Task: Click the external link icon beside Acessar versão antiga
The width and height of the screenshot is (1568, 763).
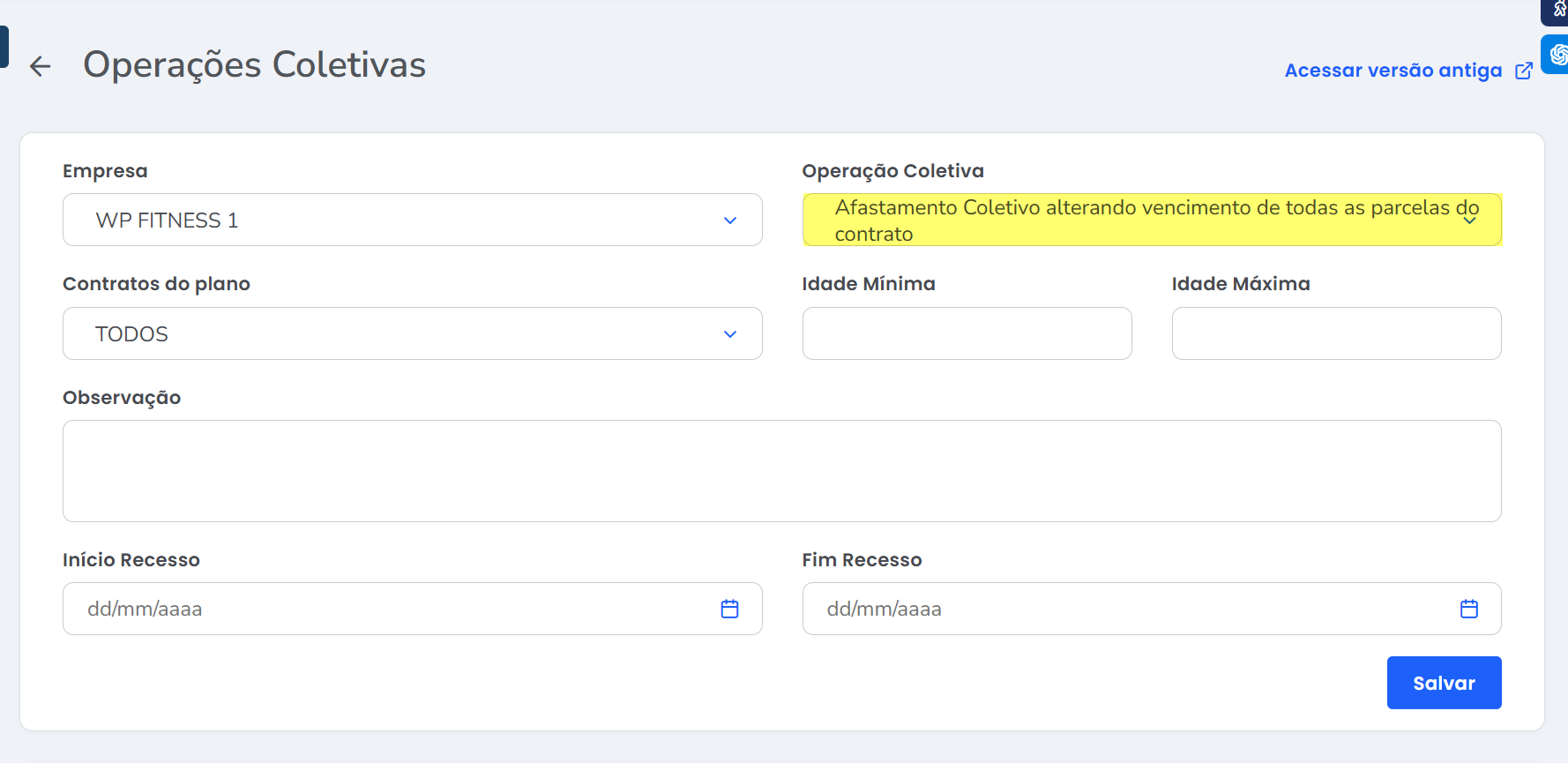Action: point(1523,71)
